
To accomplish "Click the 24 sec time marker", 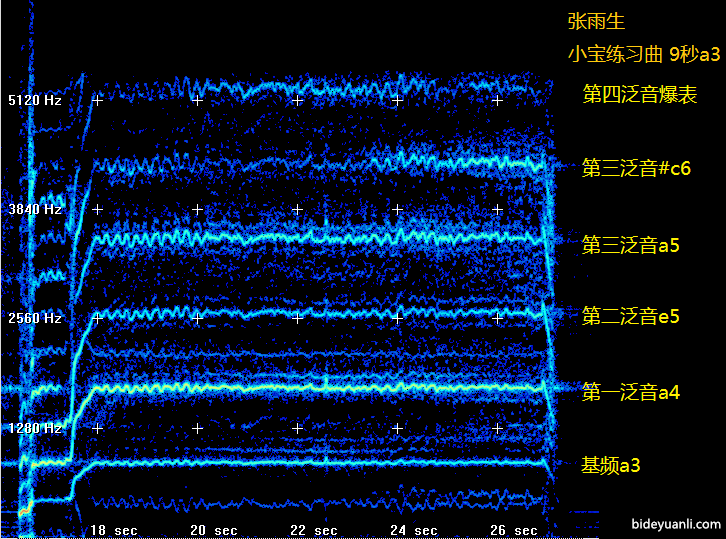I will 413,529.
